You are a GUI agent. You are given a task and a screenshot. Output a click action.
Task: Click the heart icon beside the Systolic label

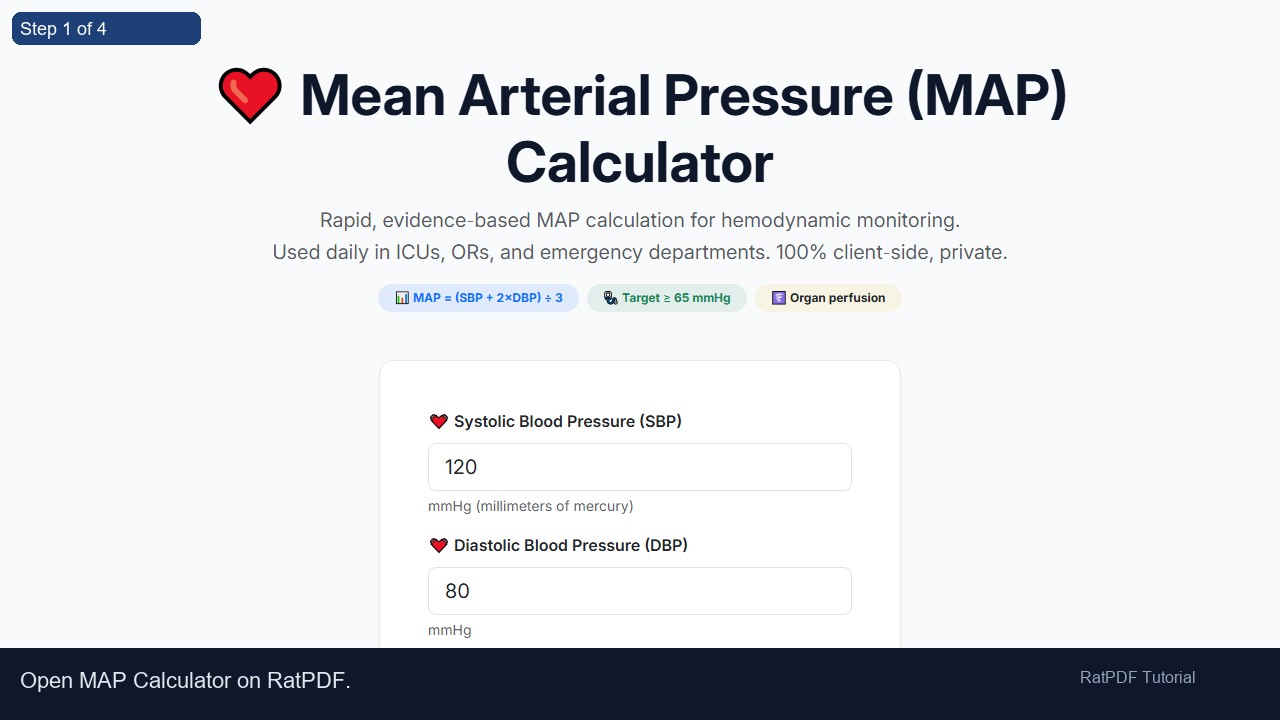pos(438,422)
